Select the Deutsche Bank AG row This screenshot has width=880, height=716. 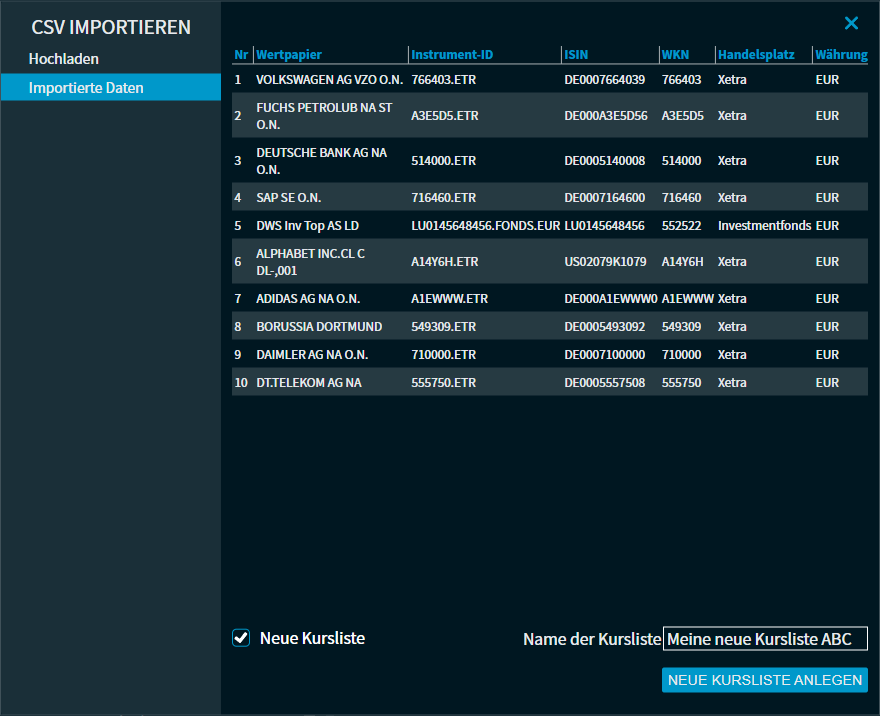549,161
